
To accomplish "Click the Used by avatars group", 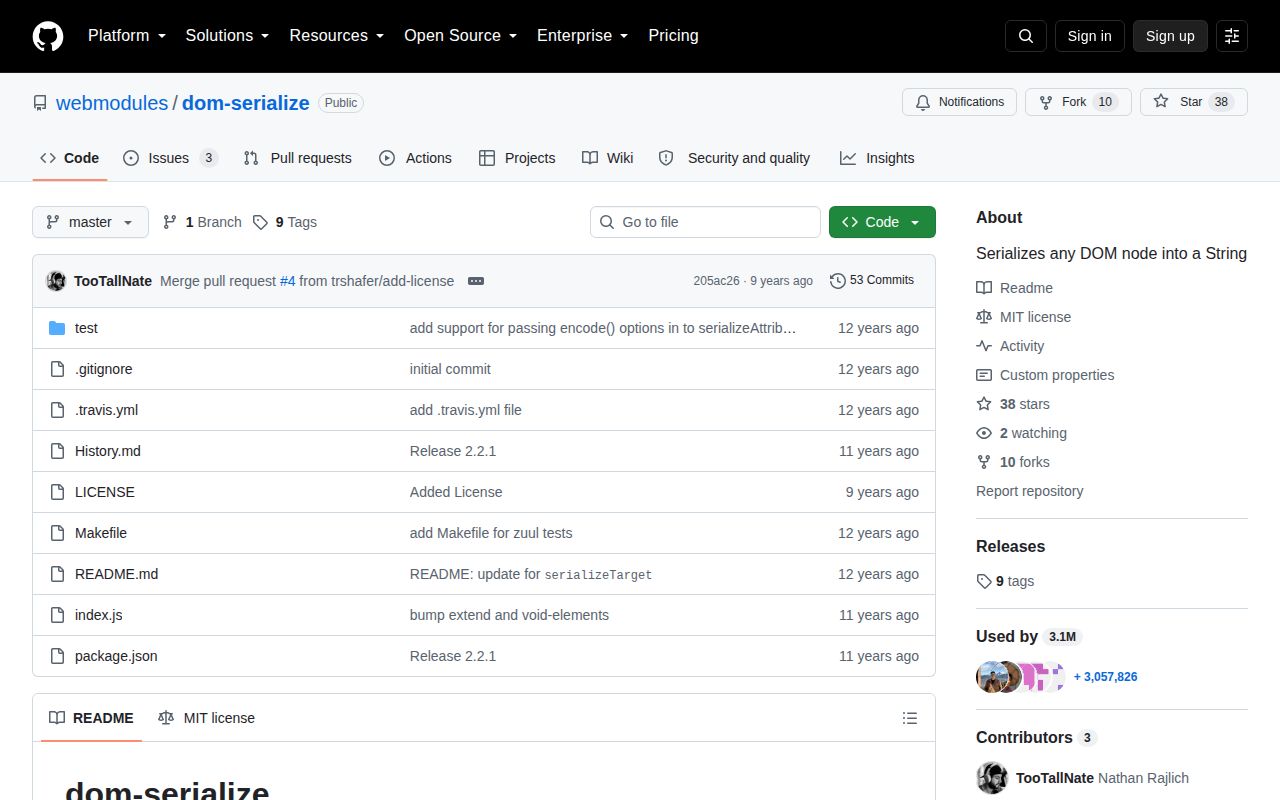I will pyautogui.click(x=1020, y=677).
